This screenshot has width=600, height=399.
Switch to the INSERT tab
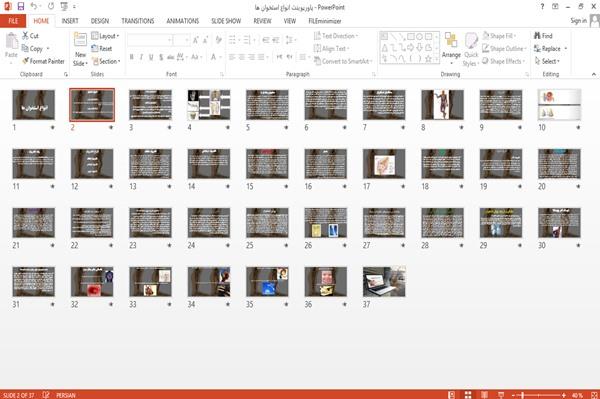click(x=70, y=21)
